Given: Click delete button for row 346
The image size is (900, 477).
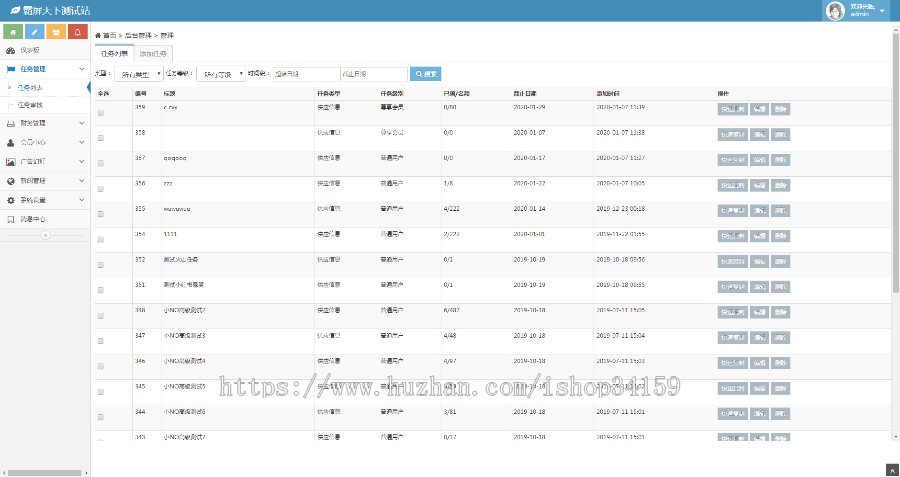Looking at the screenshot, I should (780, 363).
